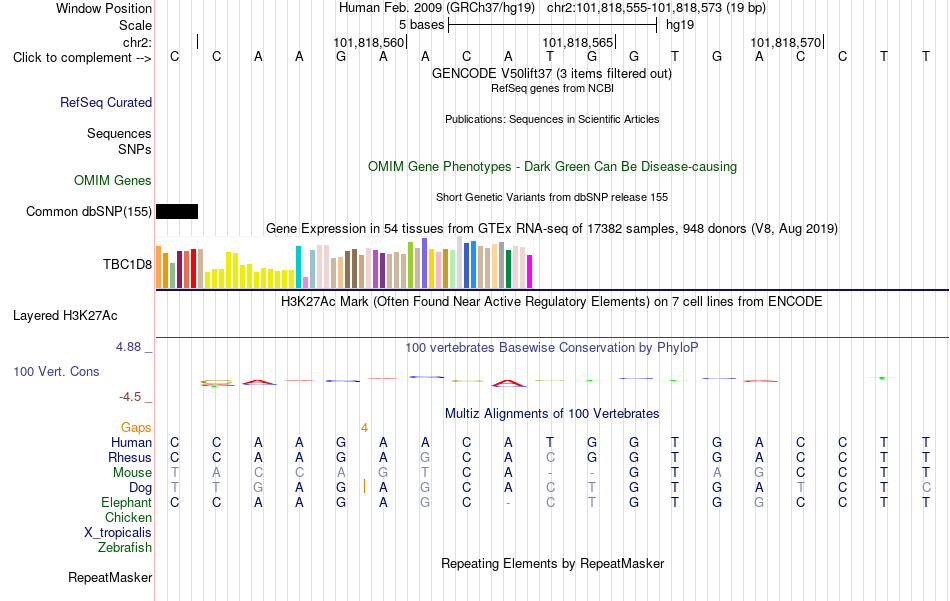Click the TBC1D8 tissue expression bar chart

click(x=344, y=262)
